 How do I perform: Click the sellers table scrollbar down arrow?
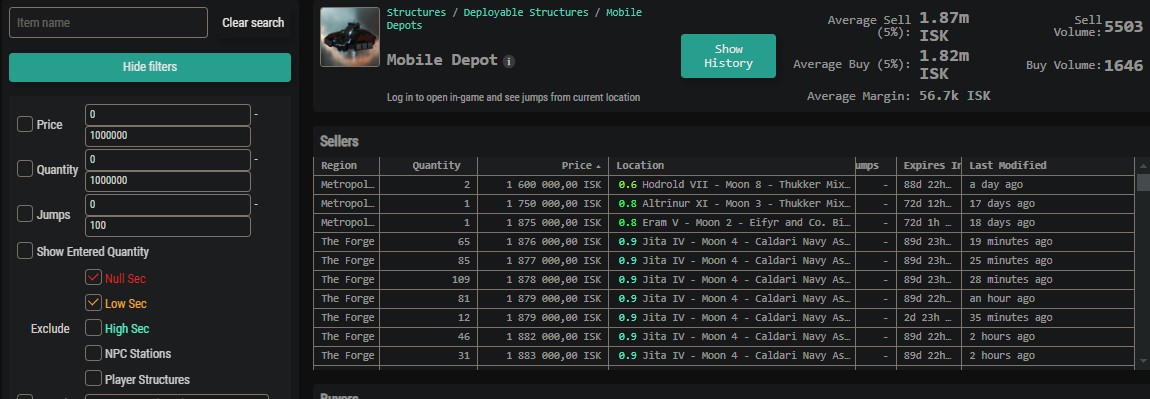[1143, 360]
